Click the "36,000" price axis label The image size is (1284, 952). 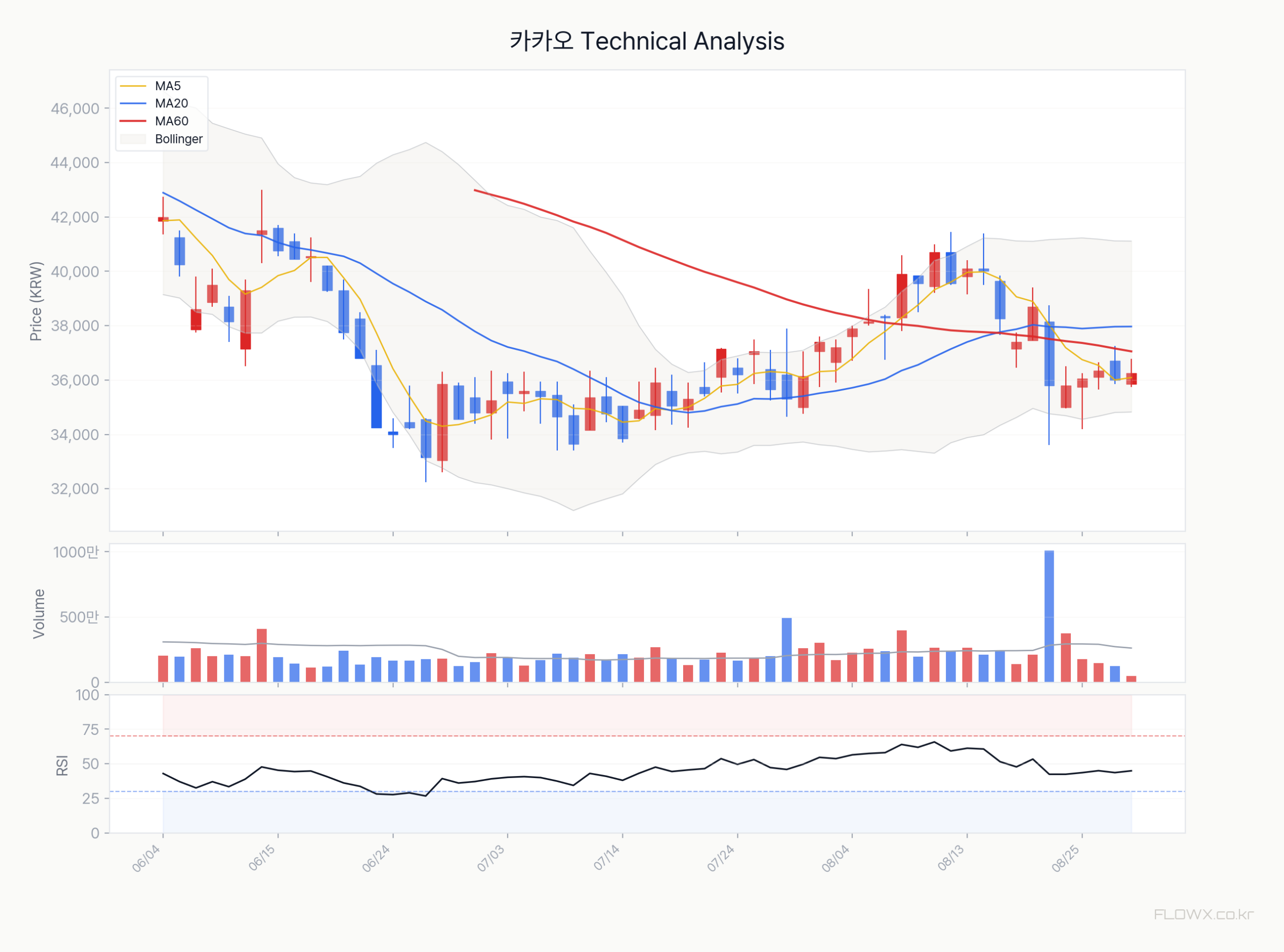tap(75, 380)
